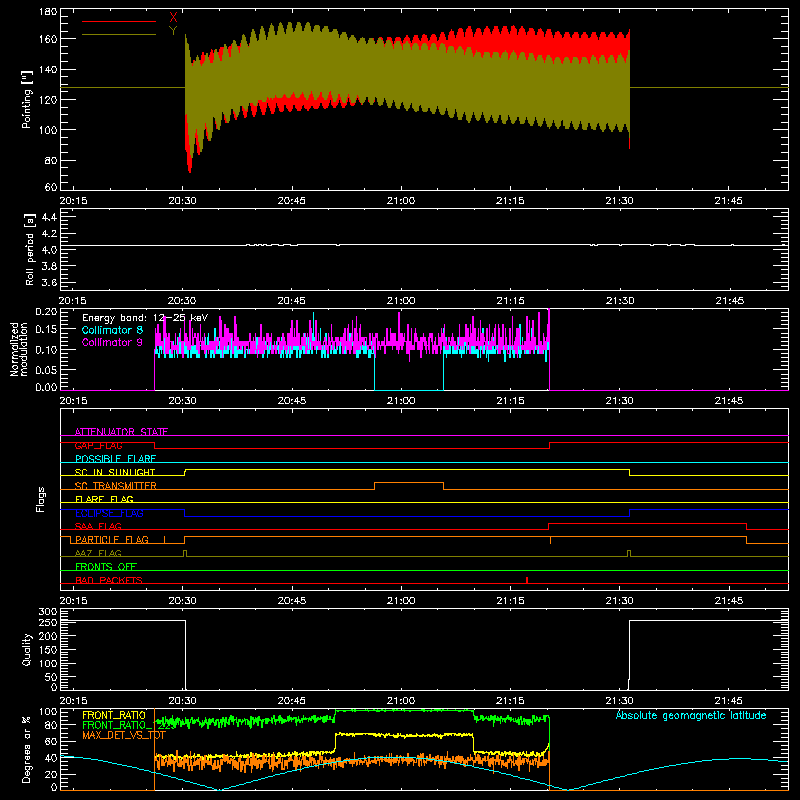
Task: Click the 21:00 tick under the Pointing plot
Action: [x=401, y=201]
